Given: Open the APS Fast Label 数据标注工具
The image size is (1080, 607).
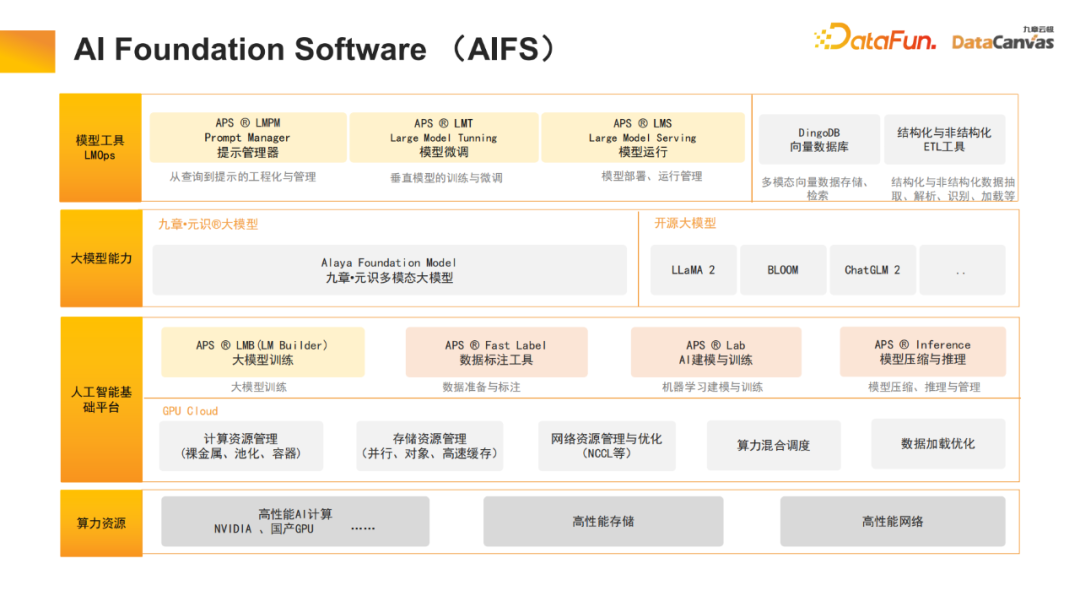Looking at the screenshot, I should click(494, 351).
